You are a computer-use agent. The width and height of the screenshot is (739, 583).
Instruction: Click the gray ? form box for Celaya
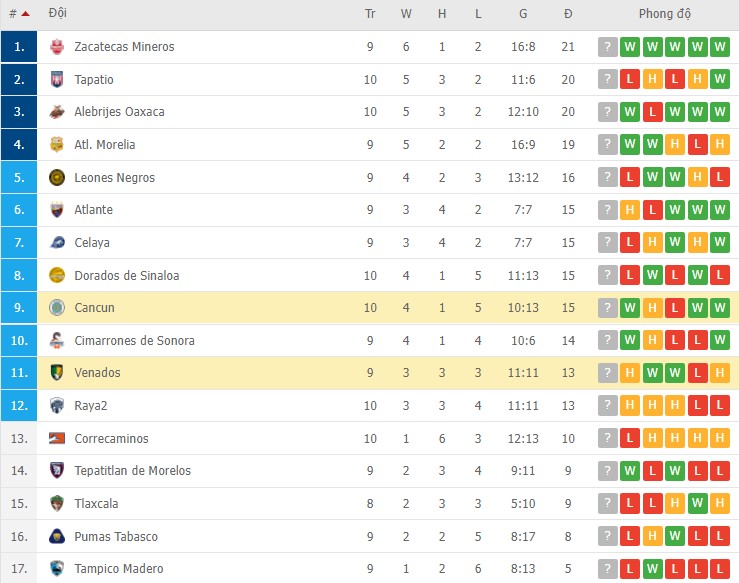(607, 243)
